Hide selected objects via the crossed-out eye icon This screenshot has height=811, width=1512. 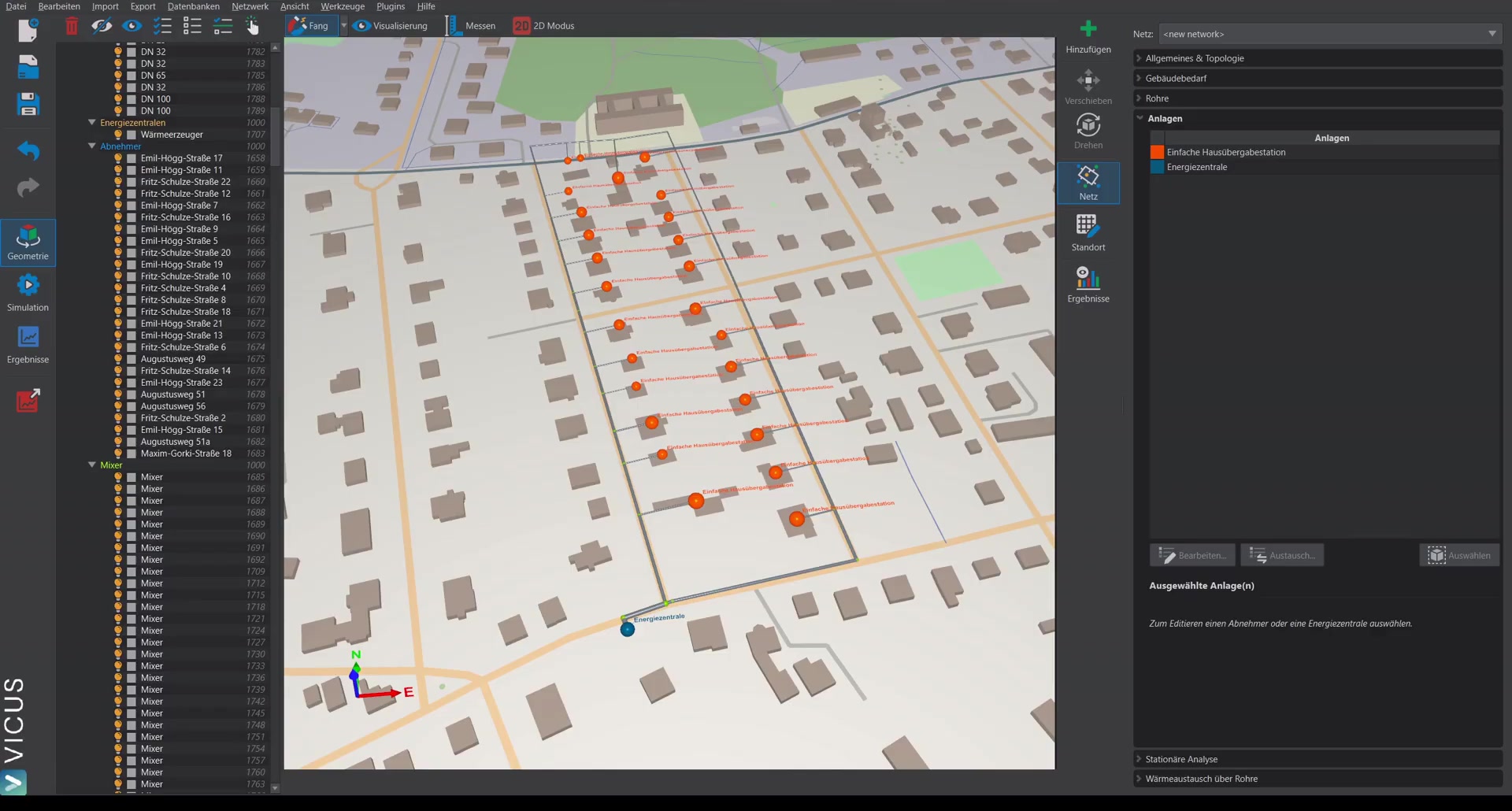coord(102,26)
